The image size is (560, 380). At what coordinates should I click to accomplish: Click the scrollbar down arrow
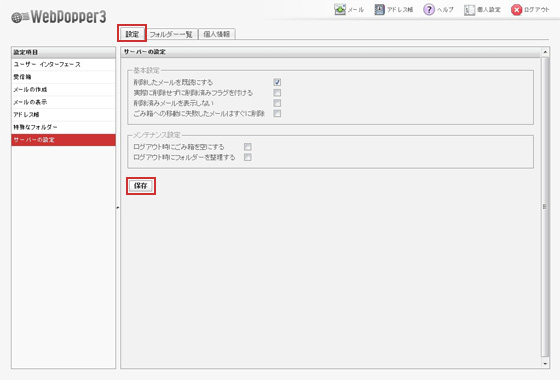[x=545, y=364]
